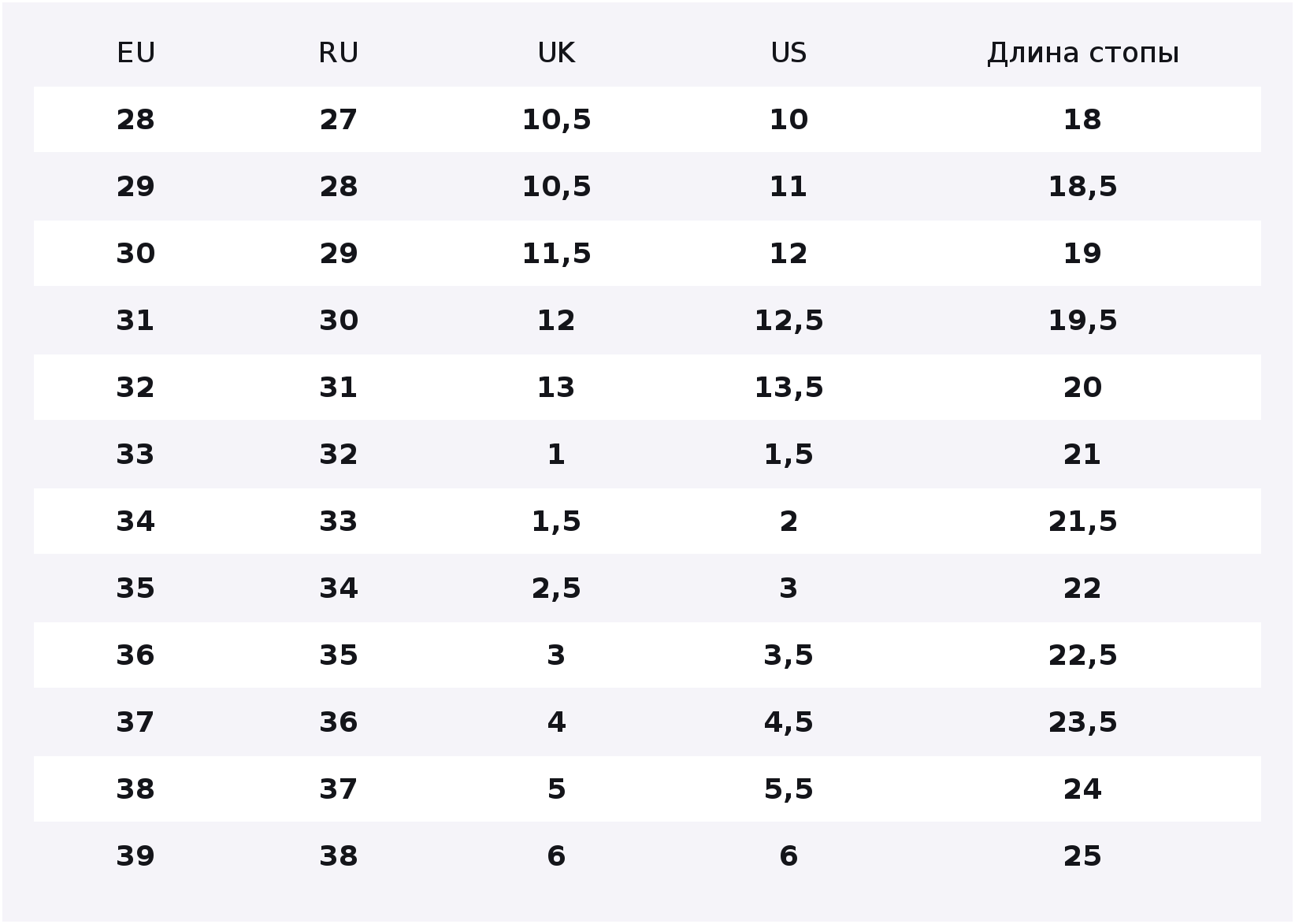Click the RU column header
The width and height of the screenshot is (1295, 924).
(x=339, y=53)
